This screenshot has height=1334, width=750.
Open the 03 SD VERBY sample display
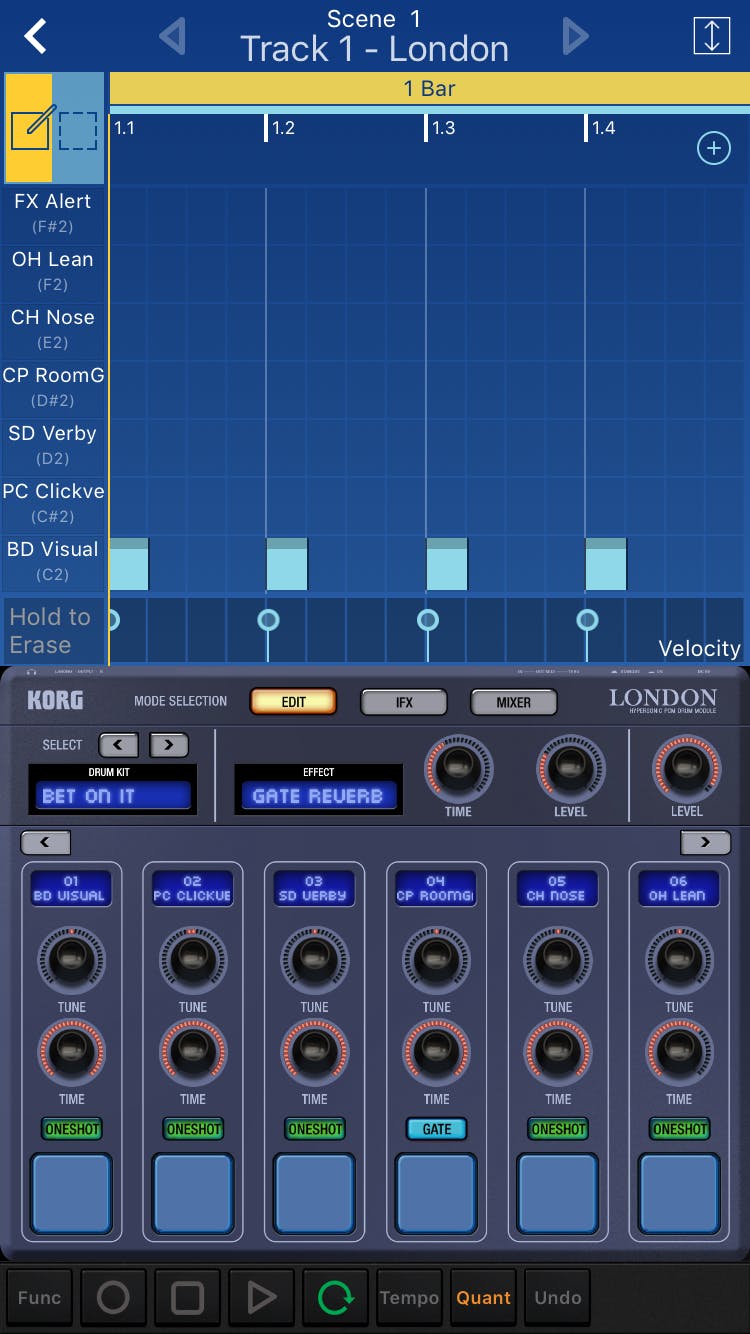[x=314, y=889]
